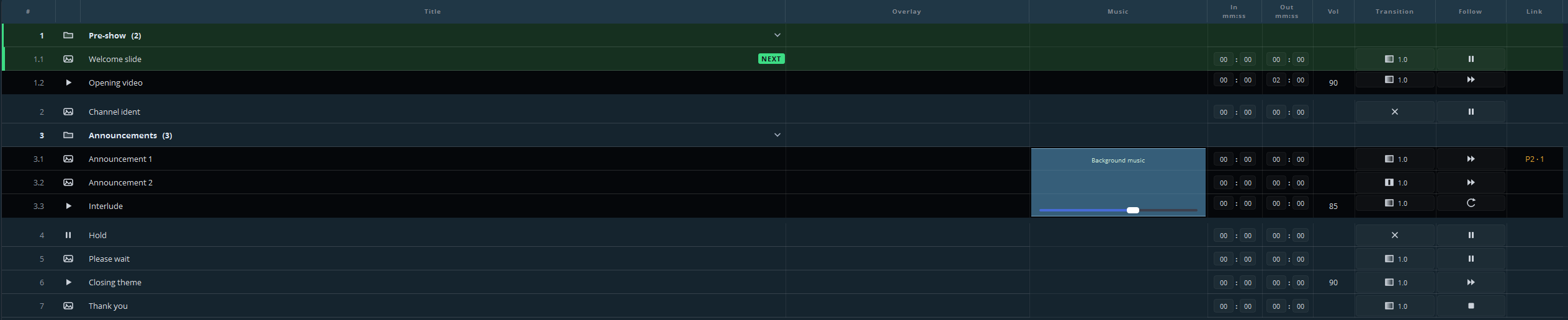Click volume value 85 on Interlude
Screen dimensions: 1568x320
[1333, 206]
